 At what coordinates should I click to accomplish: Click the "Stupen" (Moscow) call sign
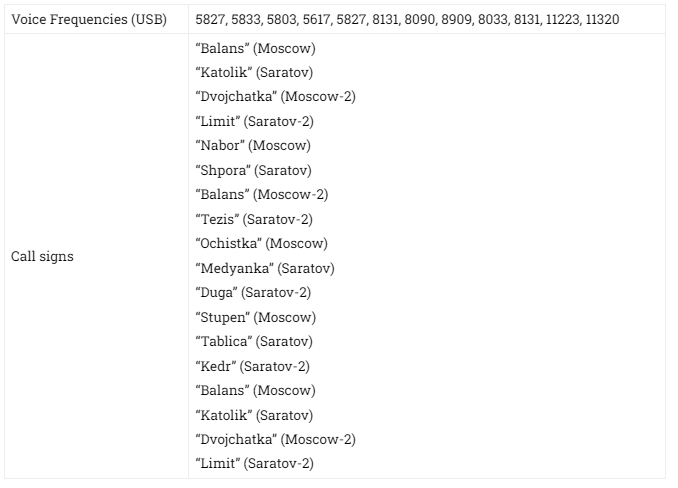256,317
